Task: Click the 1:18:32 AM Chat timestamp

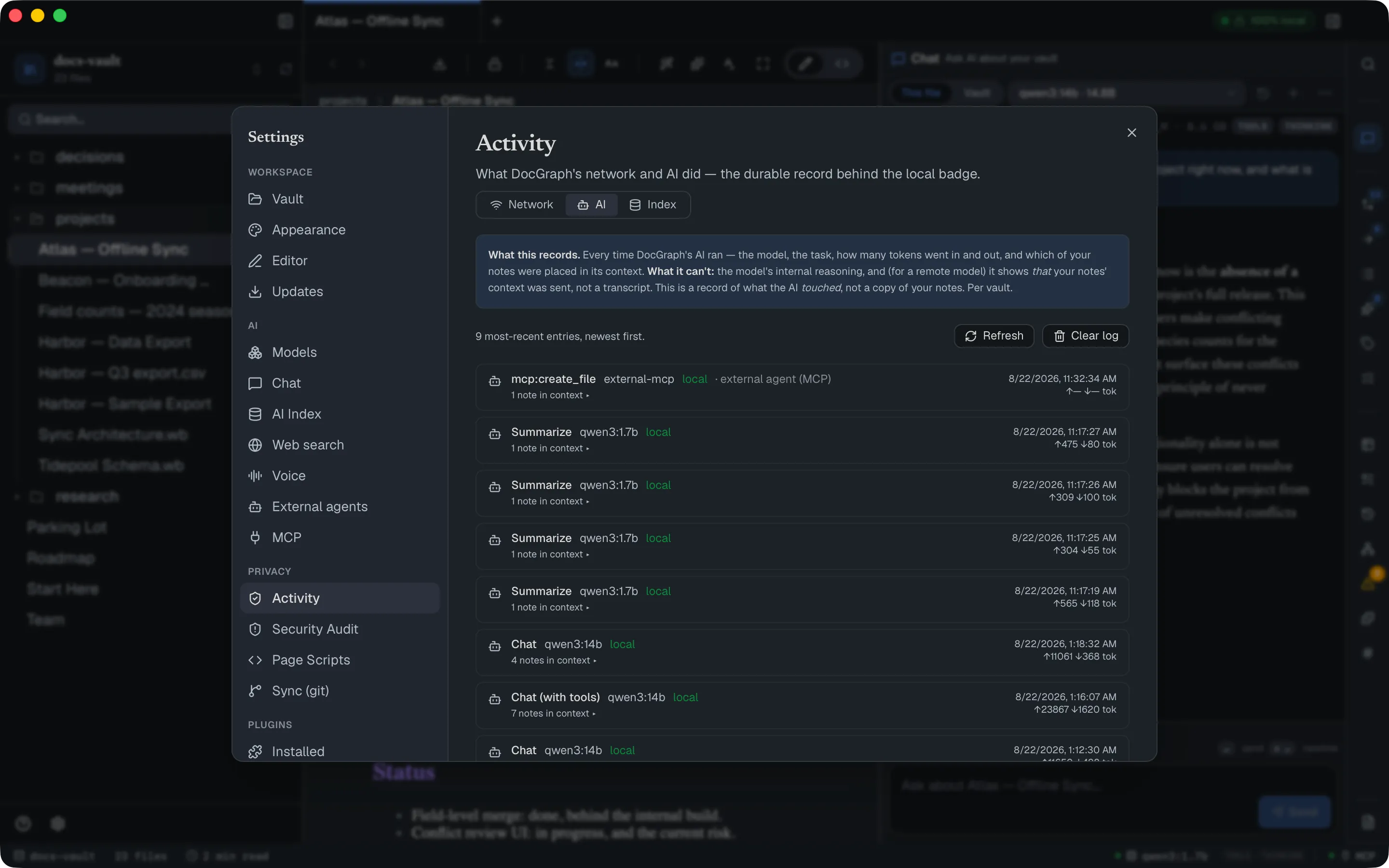Action: pos(1065,644)
